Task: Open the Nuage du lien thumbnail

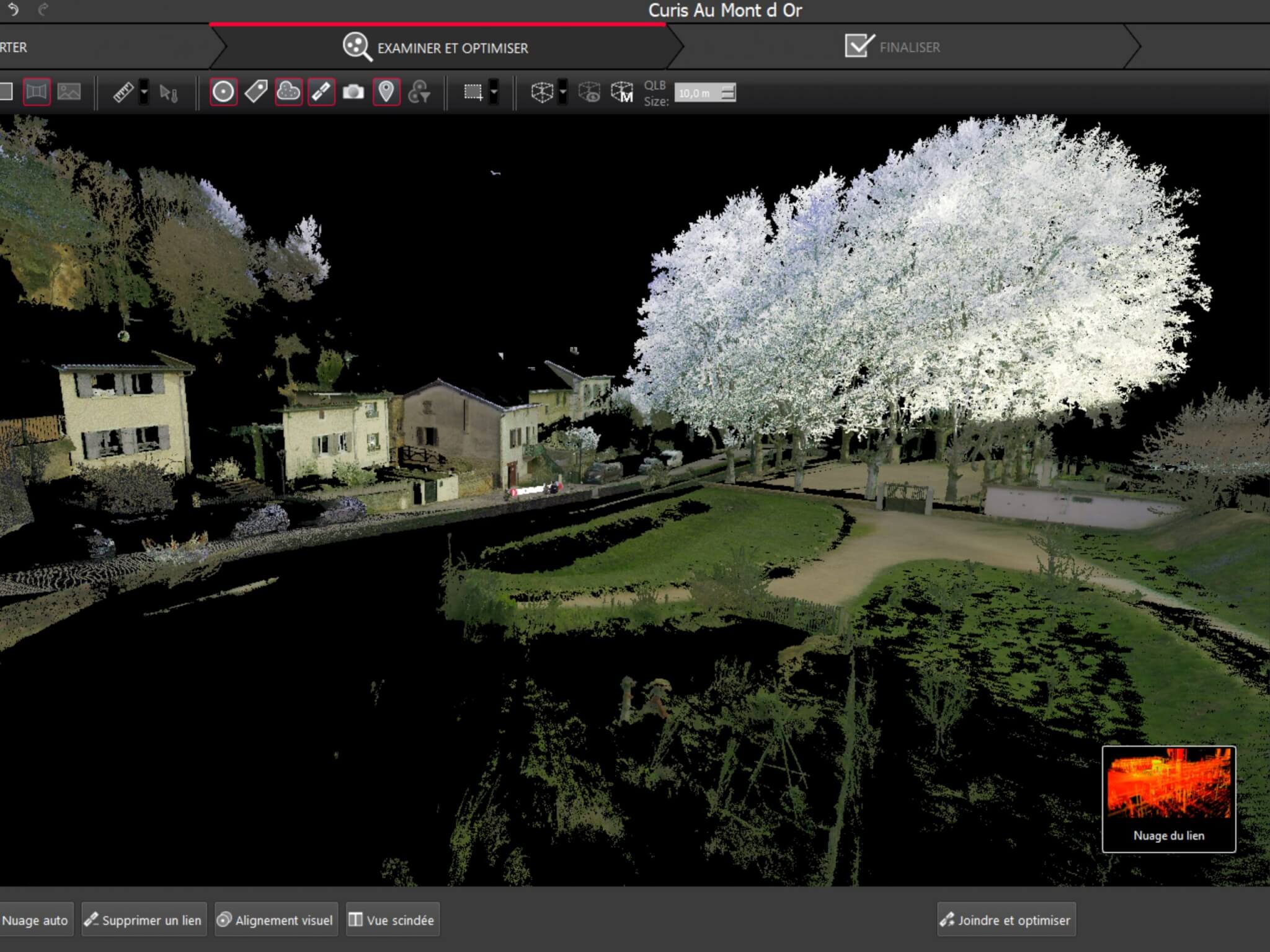Action: (x=1168, y=798)
